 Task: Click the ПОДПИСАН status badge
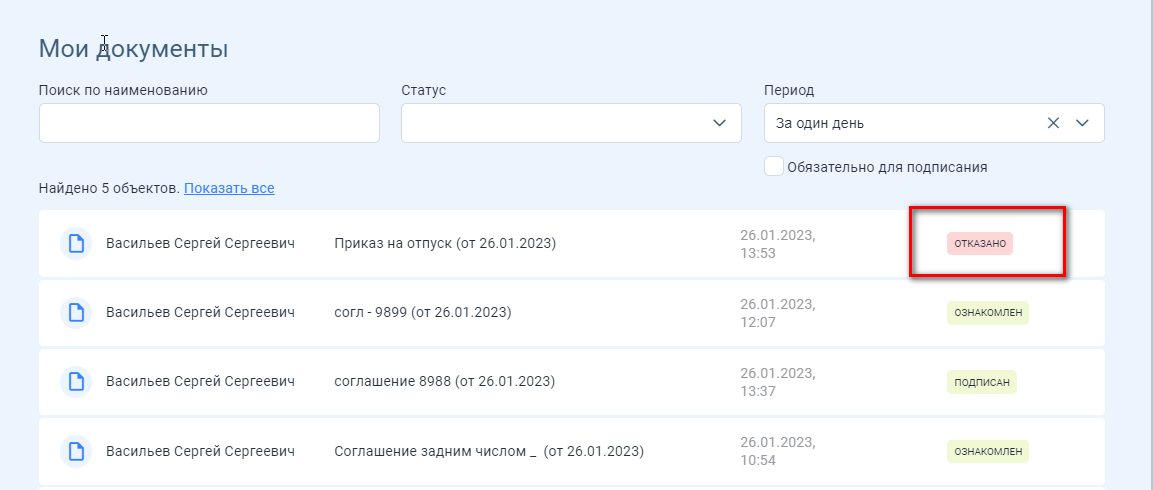pyautogui.click(x=982, y=382)
